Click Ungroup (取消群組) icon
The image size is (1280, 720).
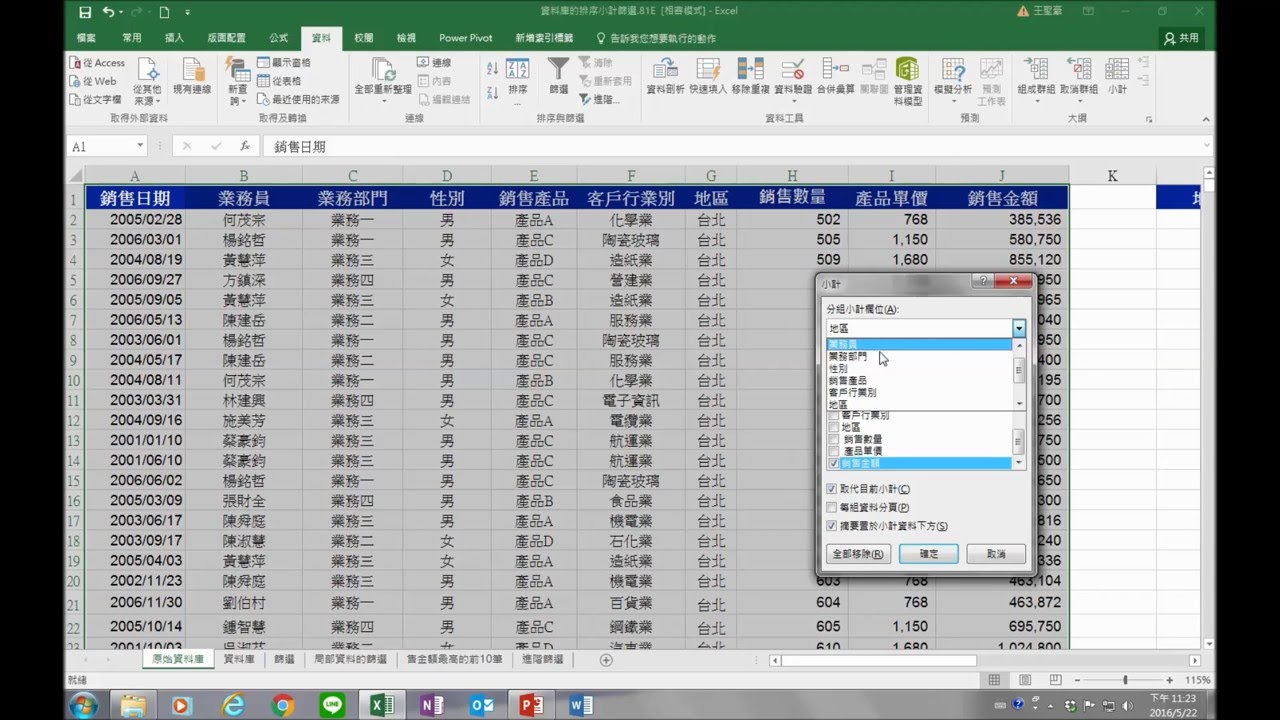click(1078, 69)
